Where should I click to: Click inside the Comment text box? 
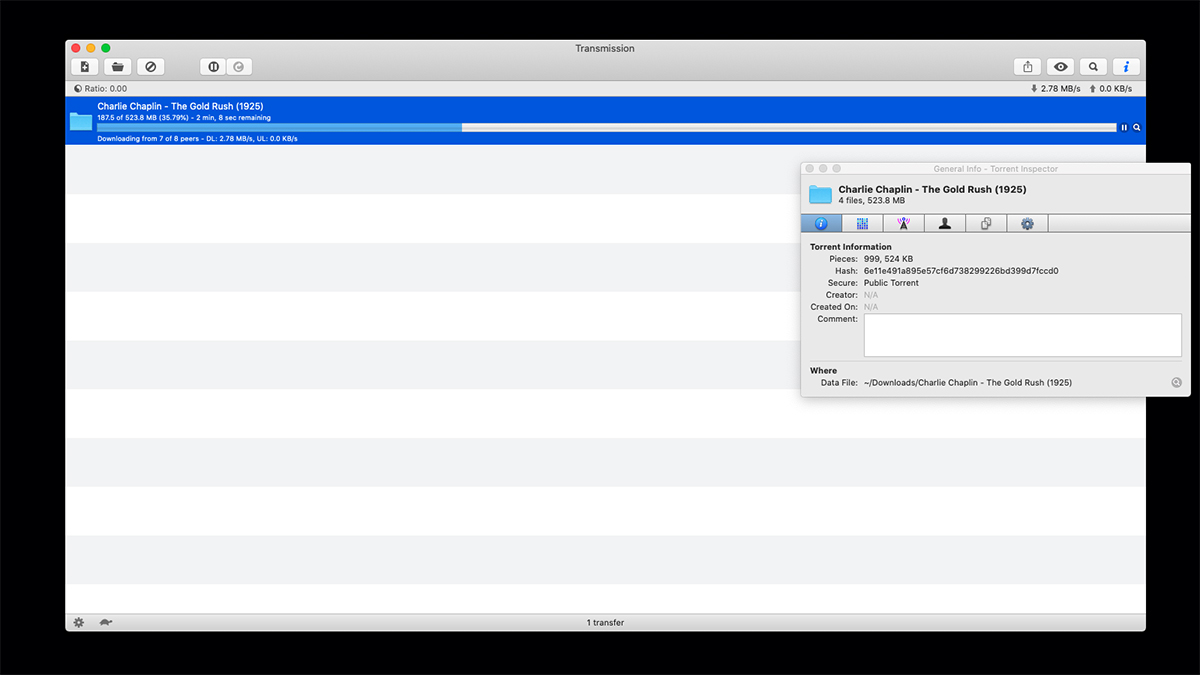point(1023,335)
